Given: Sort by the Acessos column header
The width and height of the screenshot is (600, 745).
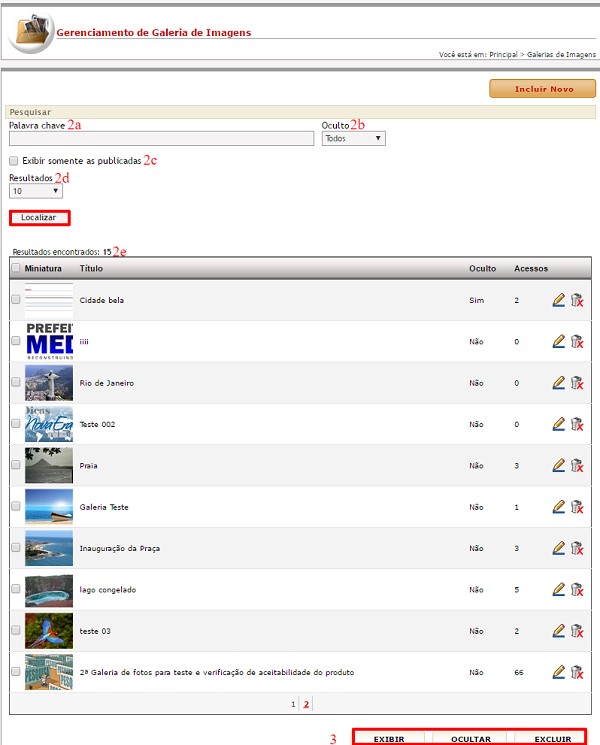Looking at the screenshot, I should [x=531, y=268].
